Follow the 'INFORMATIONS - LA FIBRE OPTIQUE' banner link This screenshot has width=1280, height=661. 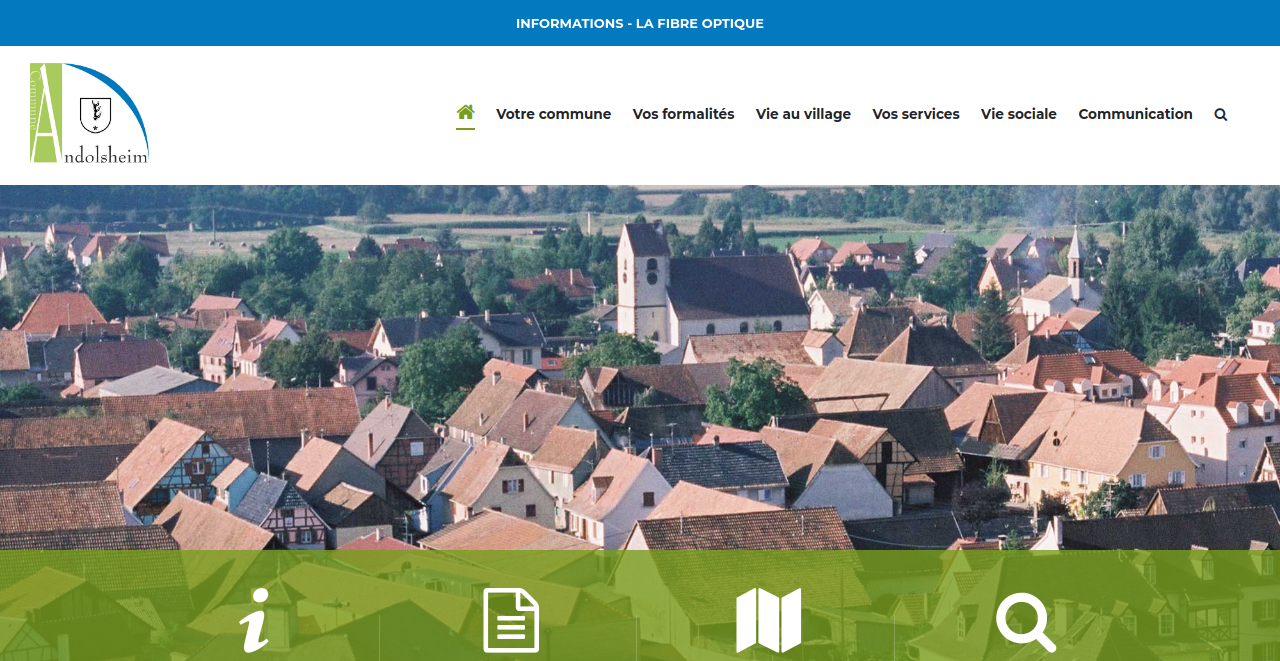tap(640, 23)
